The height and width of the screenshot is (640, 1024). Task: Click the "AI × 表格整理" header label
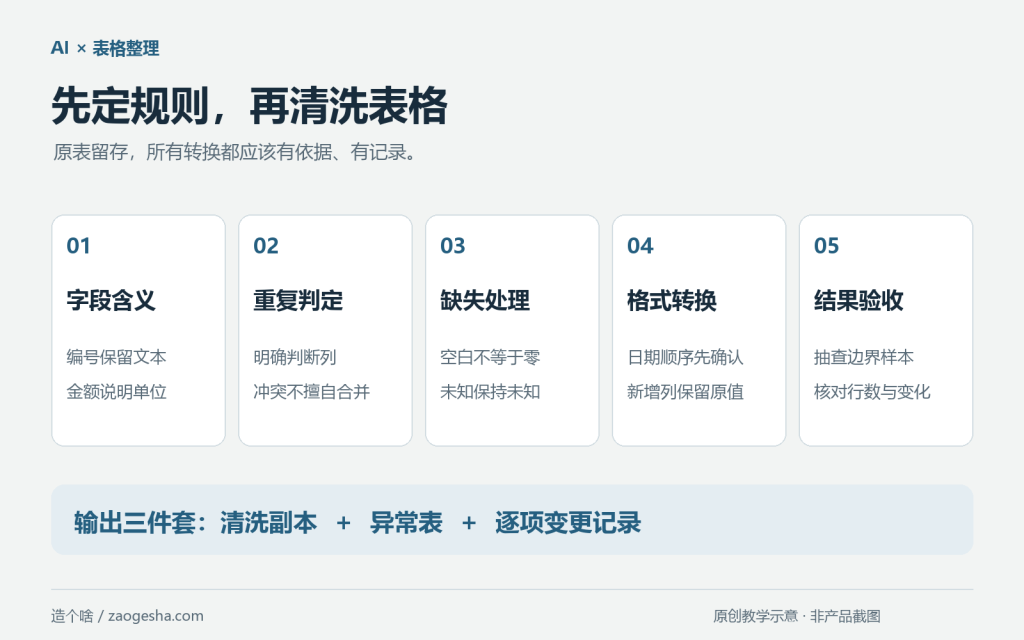(x=105, y=48)
